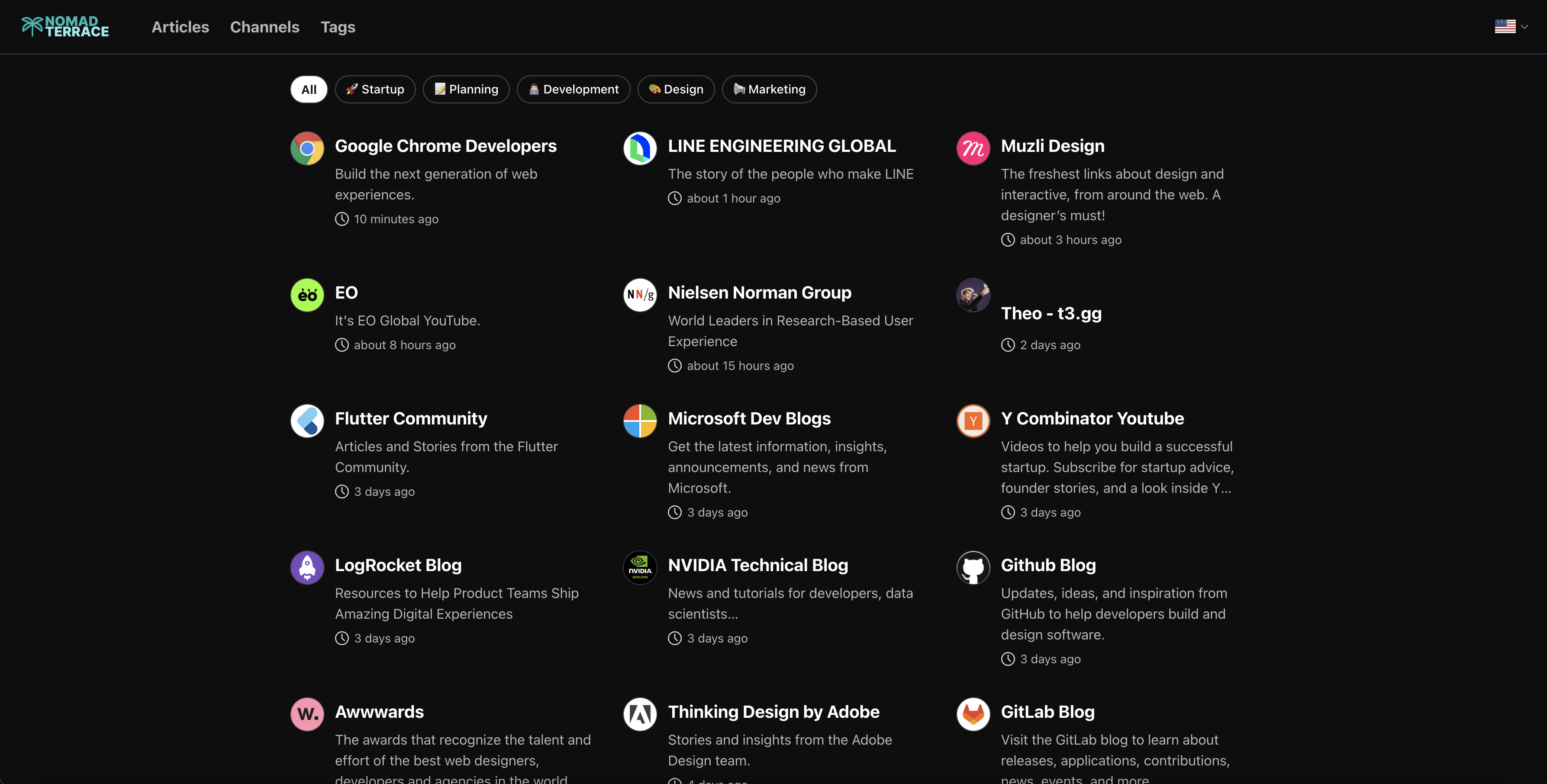Open LogRocket Blog channel title
Screen dimensions: 1547x784
pyautogui.click(x=398, y=565)
